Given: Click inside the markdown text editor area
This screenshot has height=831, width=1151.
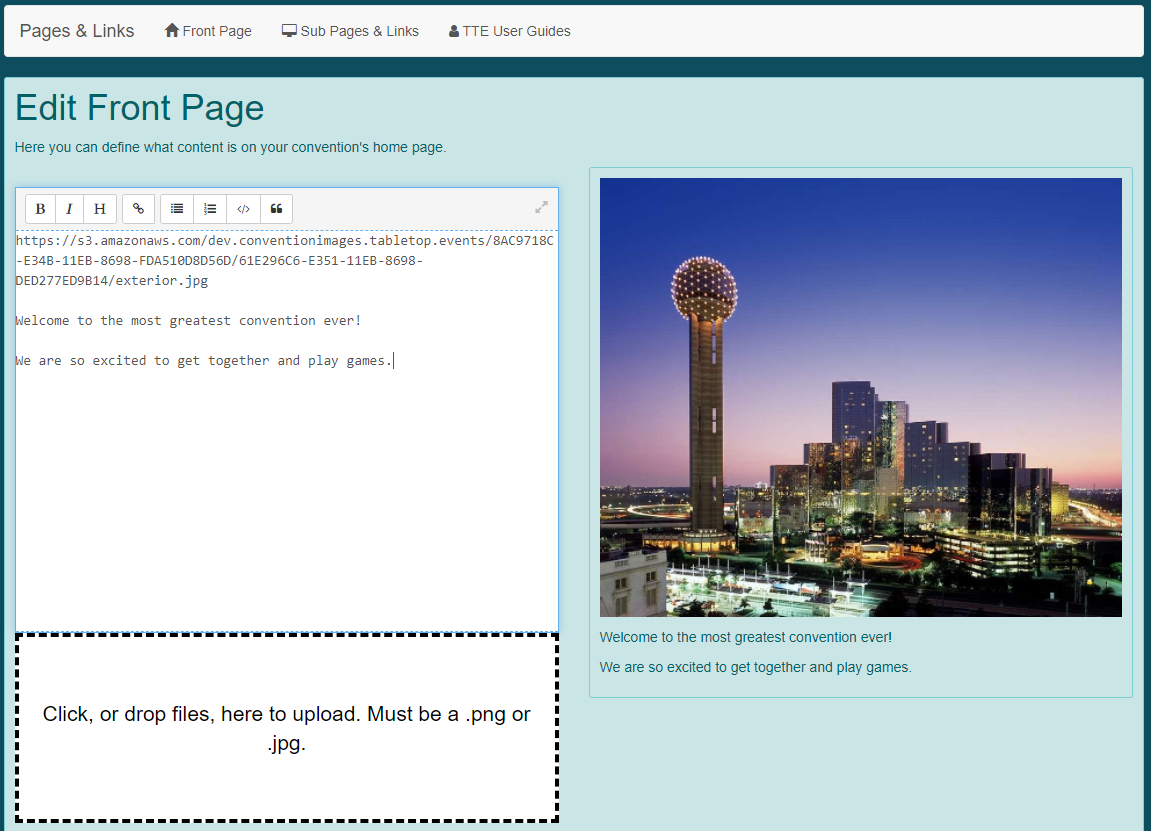Looking at the screenshot, I should 287,431.
